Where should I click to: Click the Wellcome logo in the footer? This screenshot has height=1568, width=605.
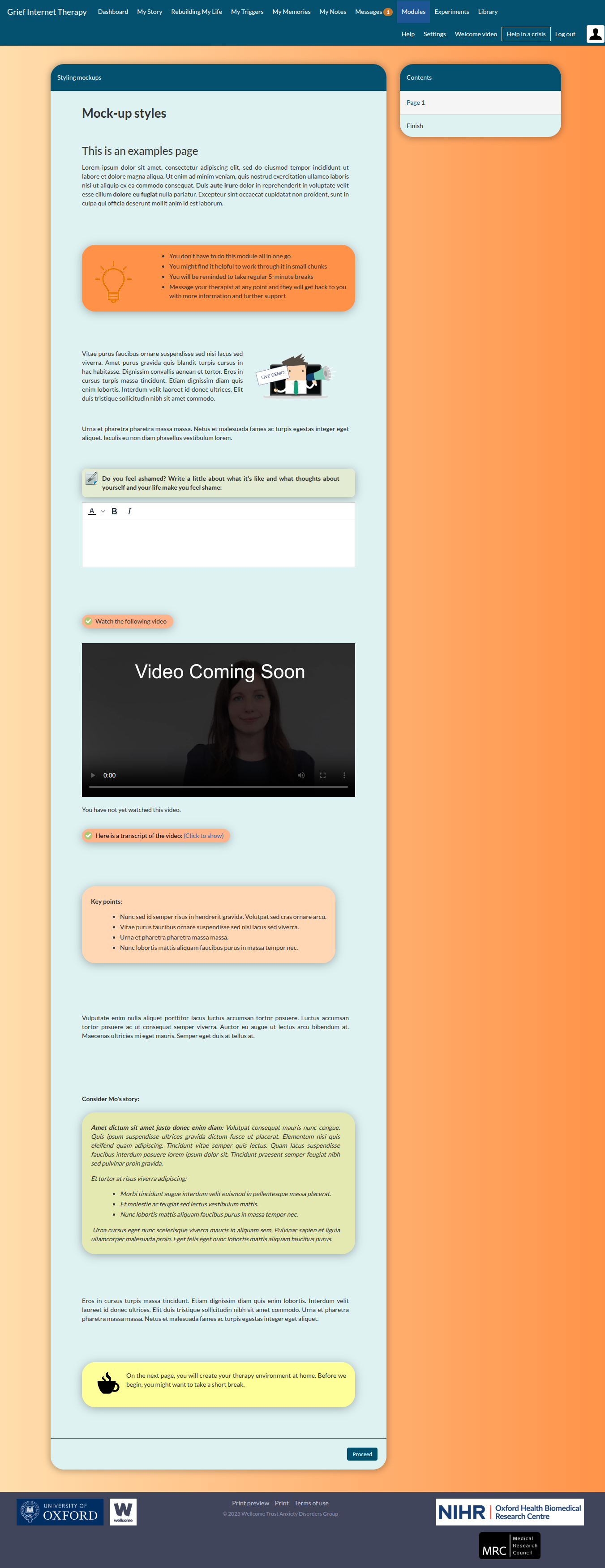click(x=123, y=1512)
